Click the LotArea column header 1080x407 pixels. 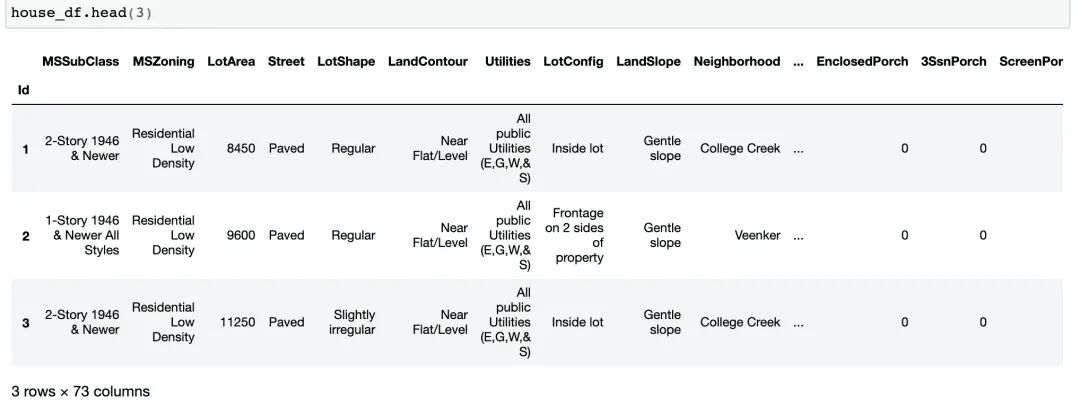click(x=231, y=61)
